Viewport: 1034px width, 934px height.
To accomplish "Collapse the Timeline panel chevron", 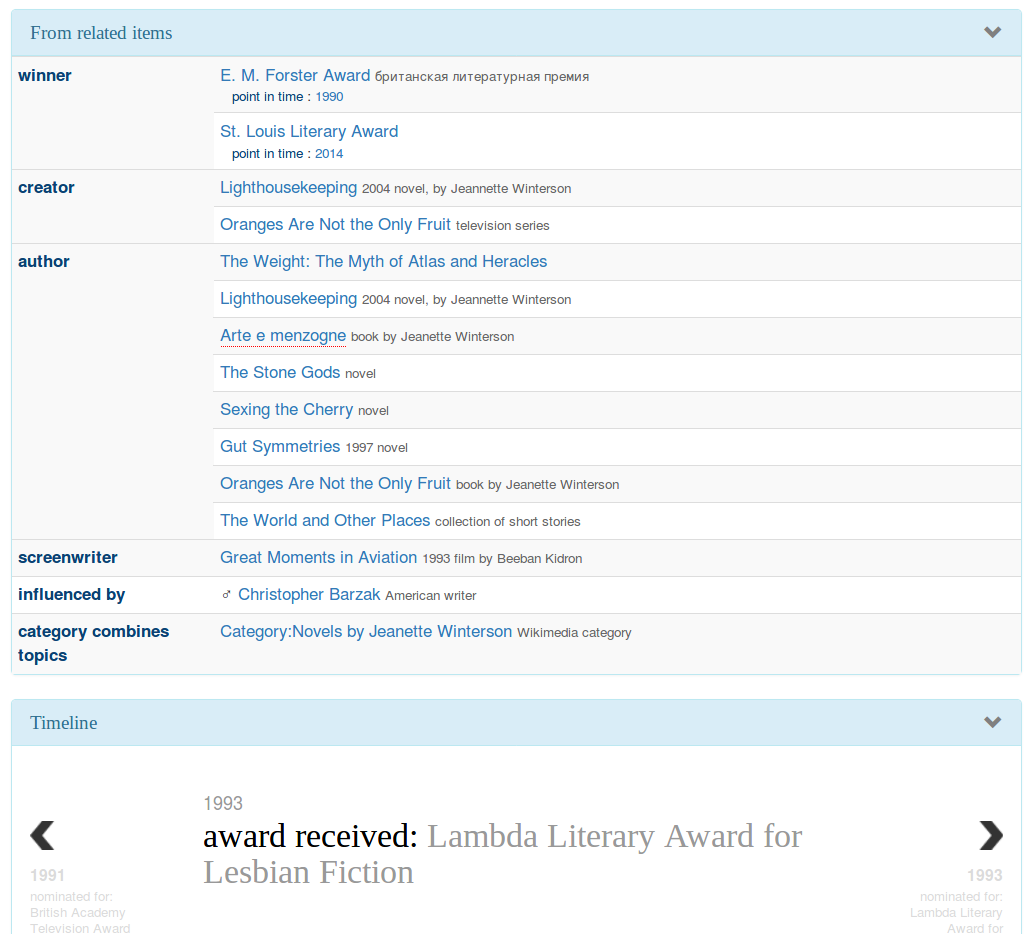I will [992, 722].
